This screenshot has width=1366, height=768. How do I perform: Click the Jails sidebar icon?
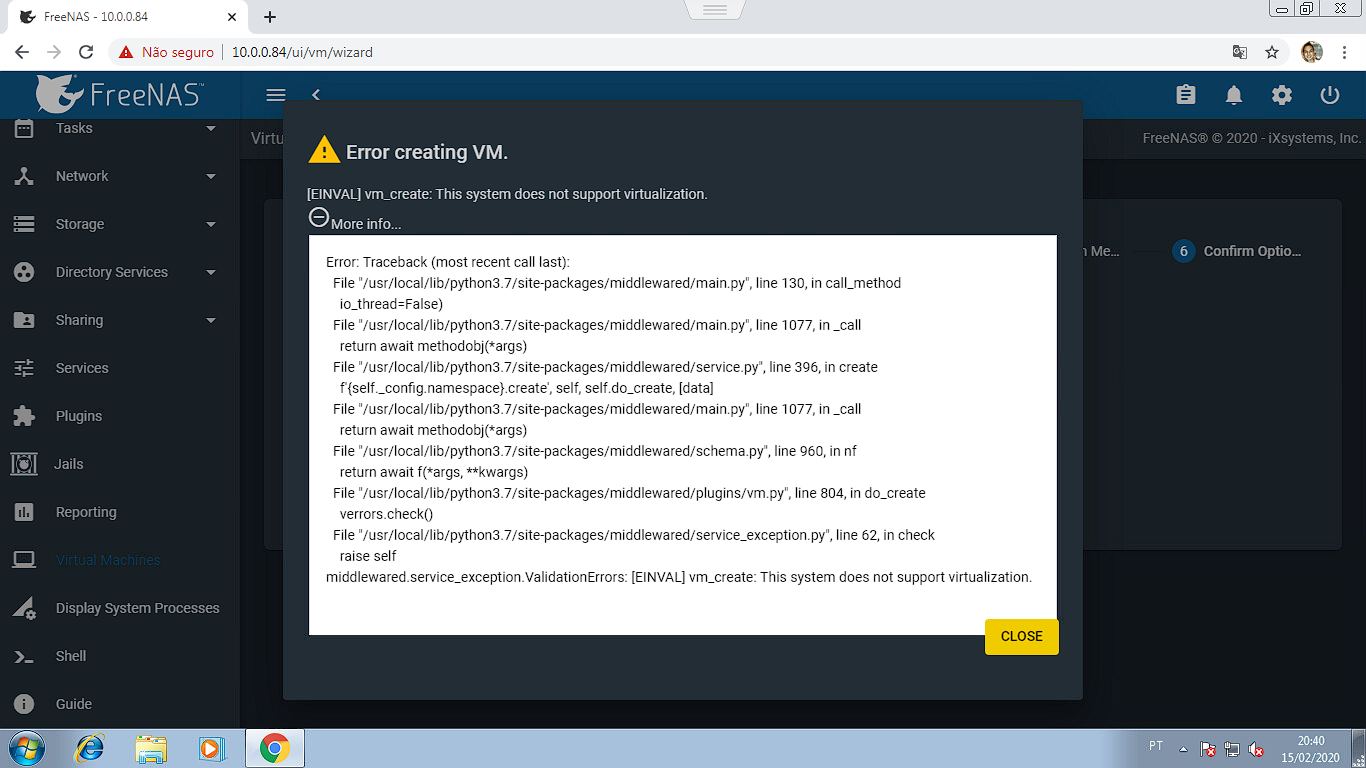click(24, 464)
